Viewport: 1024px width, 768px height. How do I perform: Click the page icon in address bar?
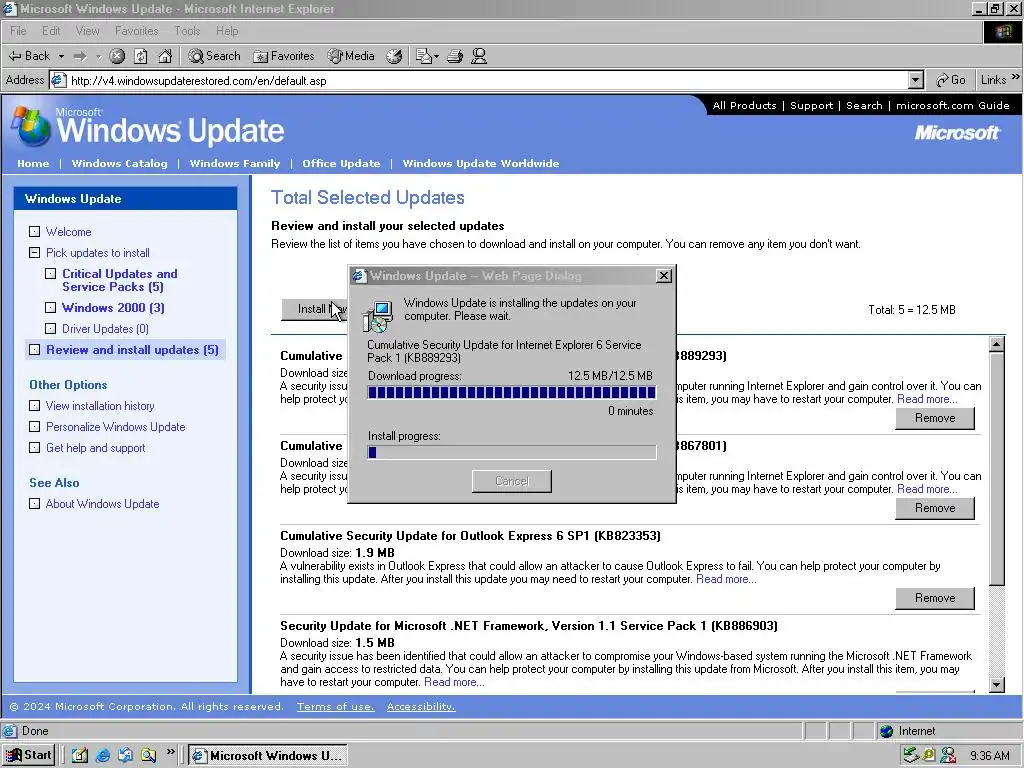[x=59, y=80]
